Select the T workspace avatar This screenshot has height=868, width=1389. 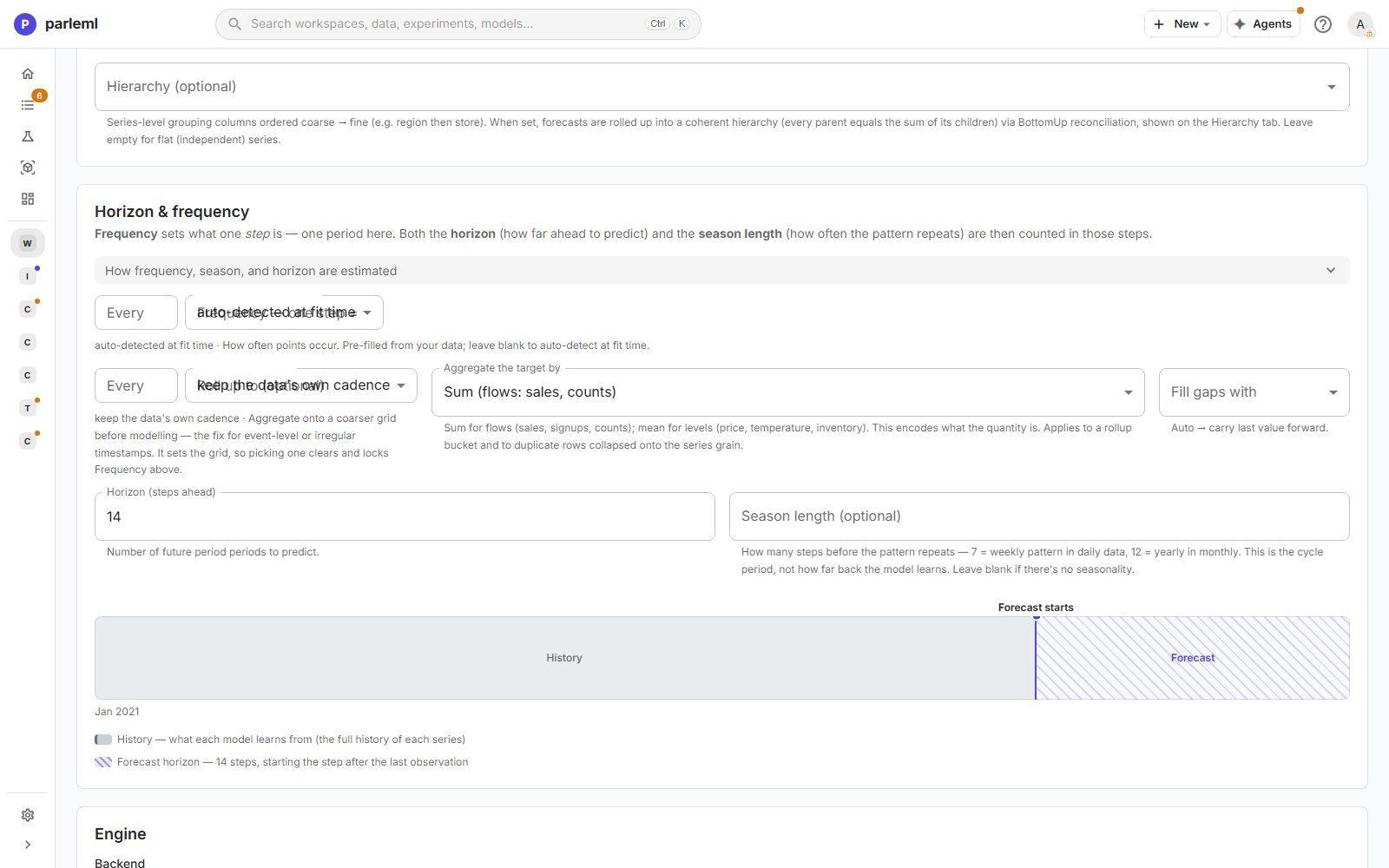[28, 408]
